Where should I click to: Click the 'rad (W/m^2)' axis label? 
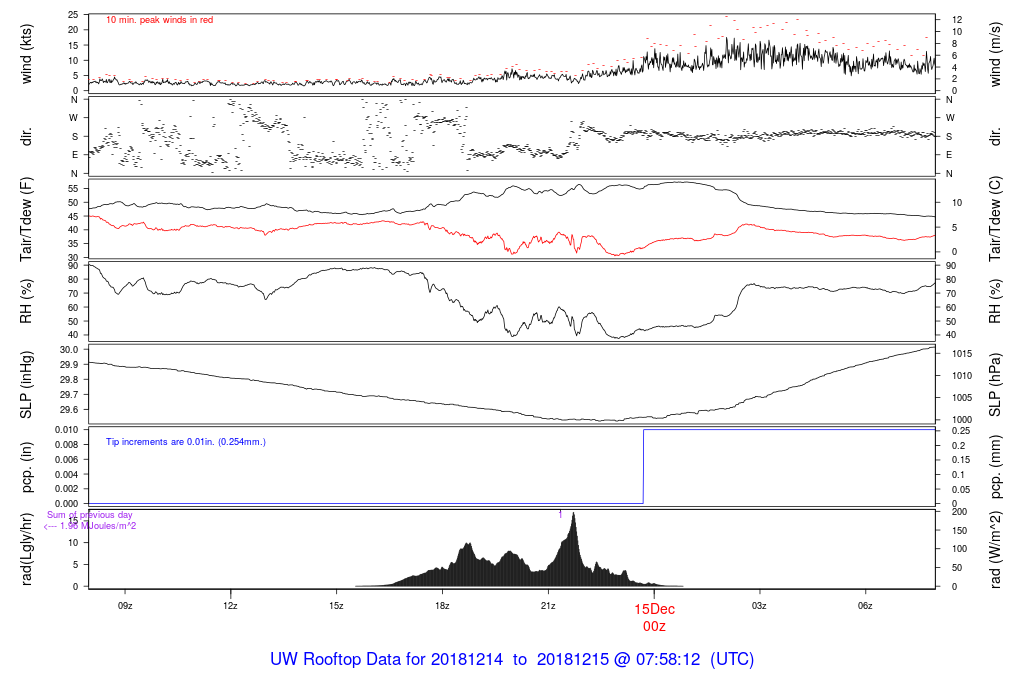click(995, 549)
